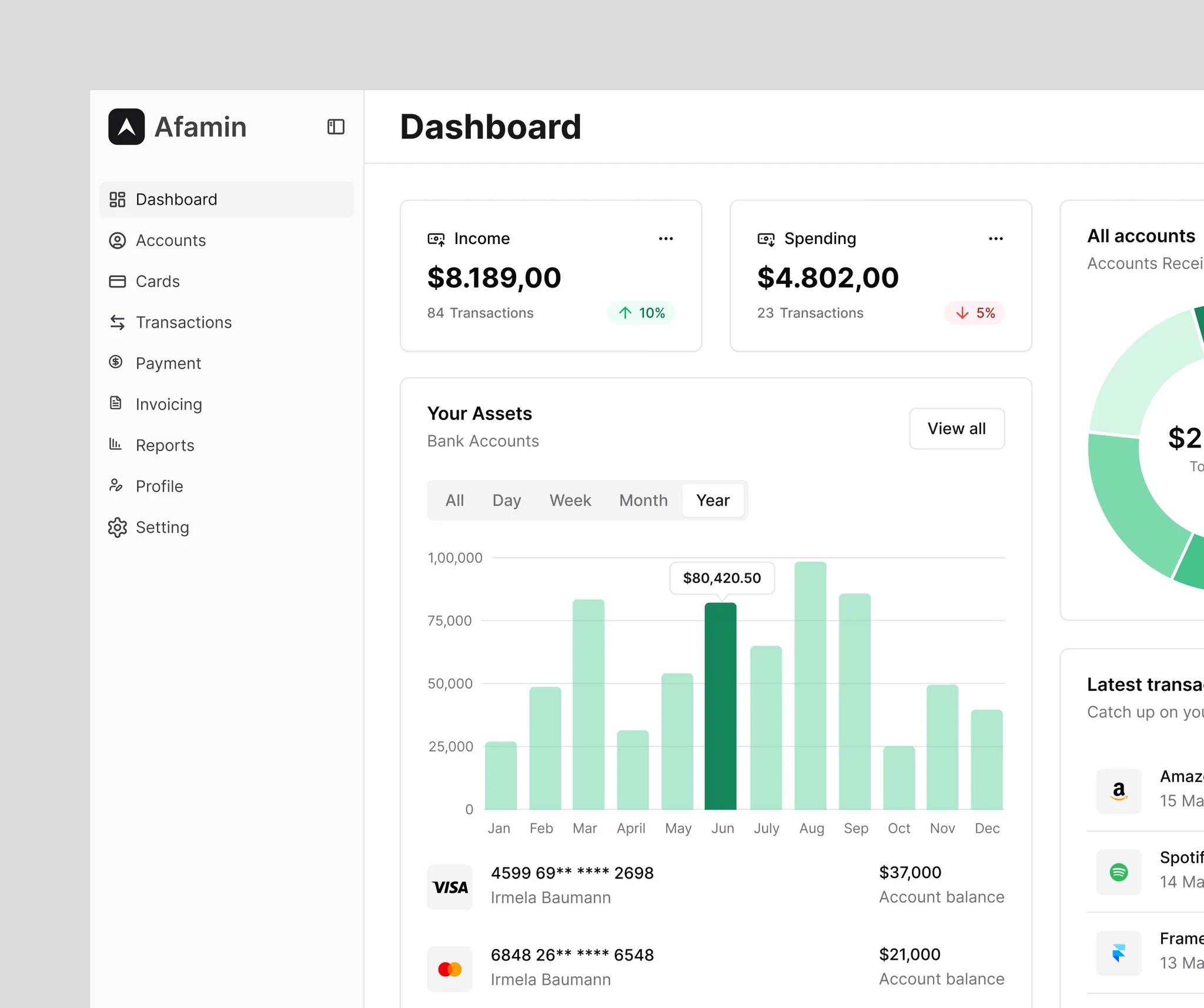
Task: Click card number 4599 69** **** 2698
Action: pyautogui.click(x=572, y=873)
